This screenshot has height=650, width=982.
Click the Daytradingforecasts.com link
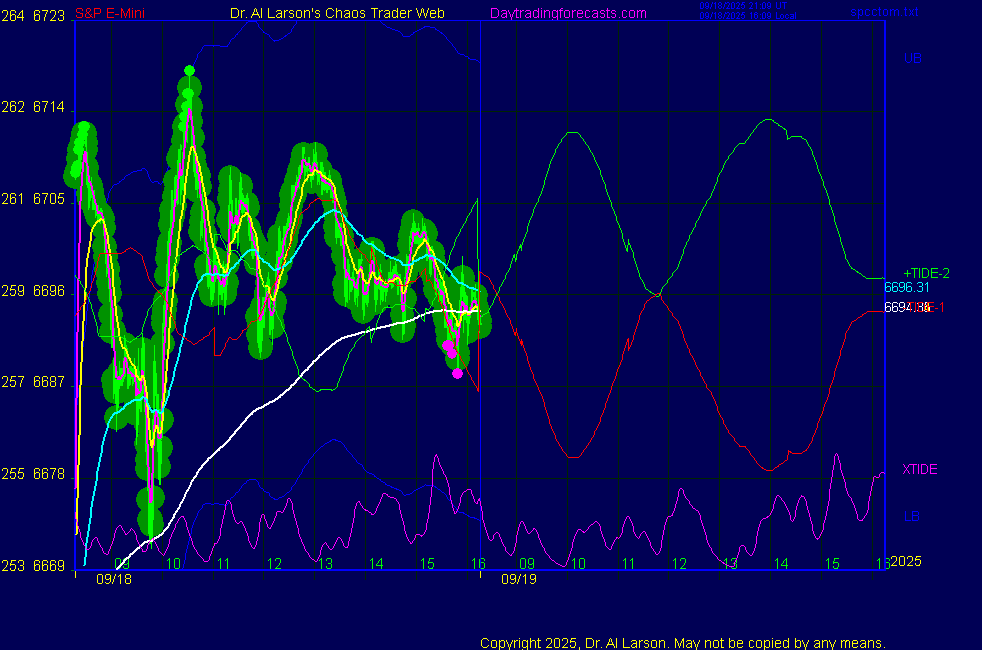click(x=567, y=13)
